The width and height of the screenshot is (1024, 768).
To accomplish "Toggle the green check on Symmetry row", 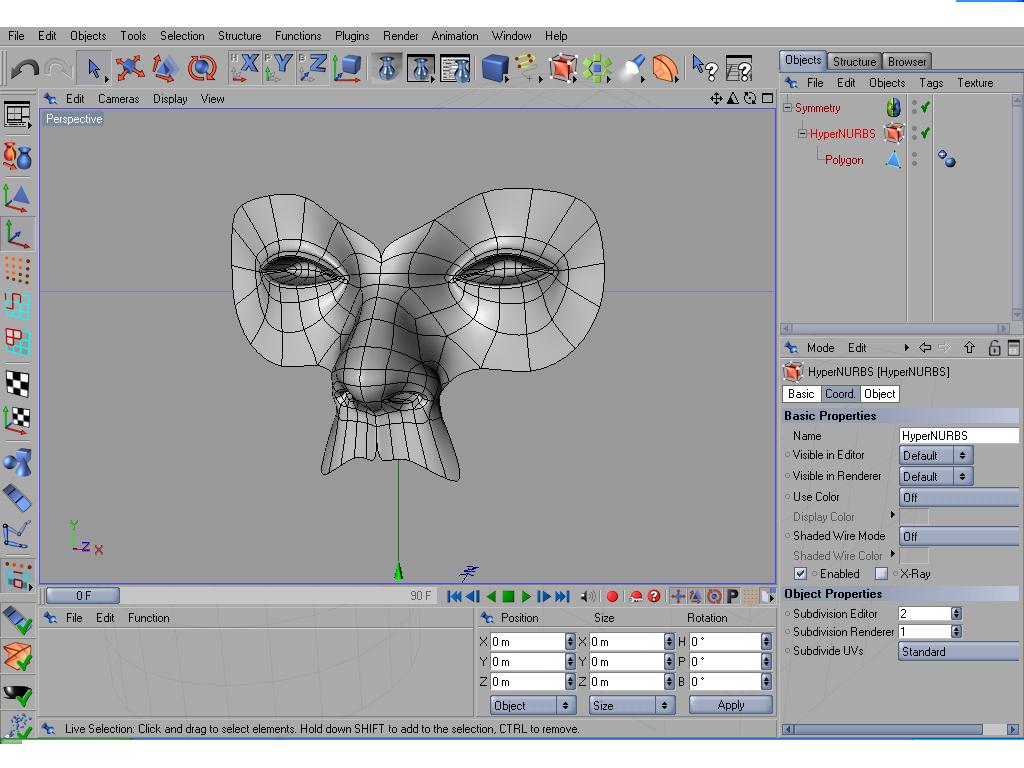I will point(925,107).
